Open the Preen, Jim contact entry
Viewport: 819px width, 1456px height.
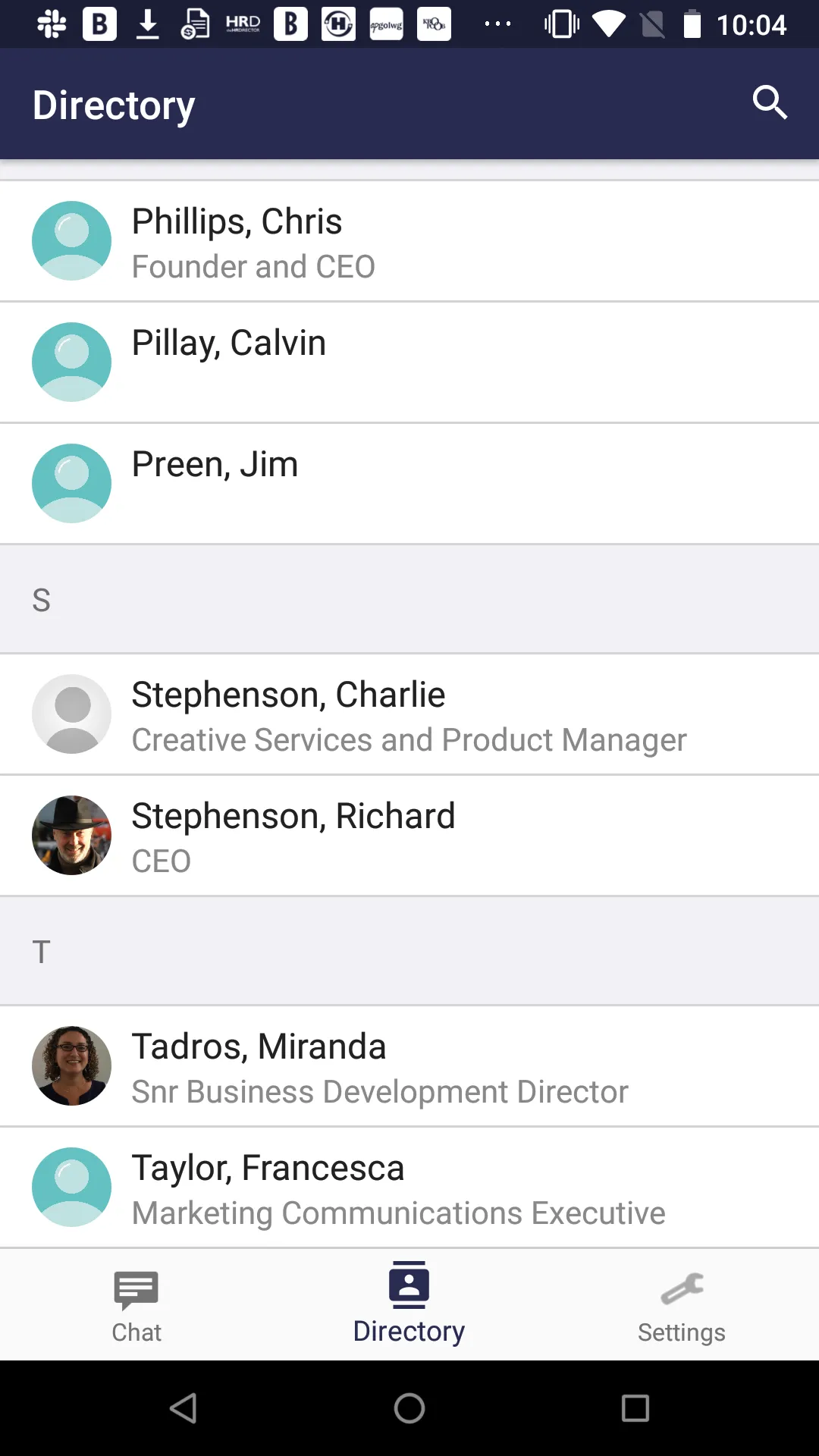pos(409,484)
